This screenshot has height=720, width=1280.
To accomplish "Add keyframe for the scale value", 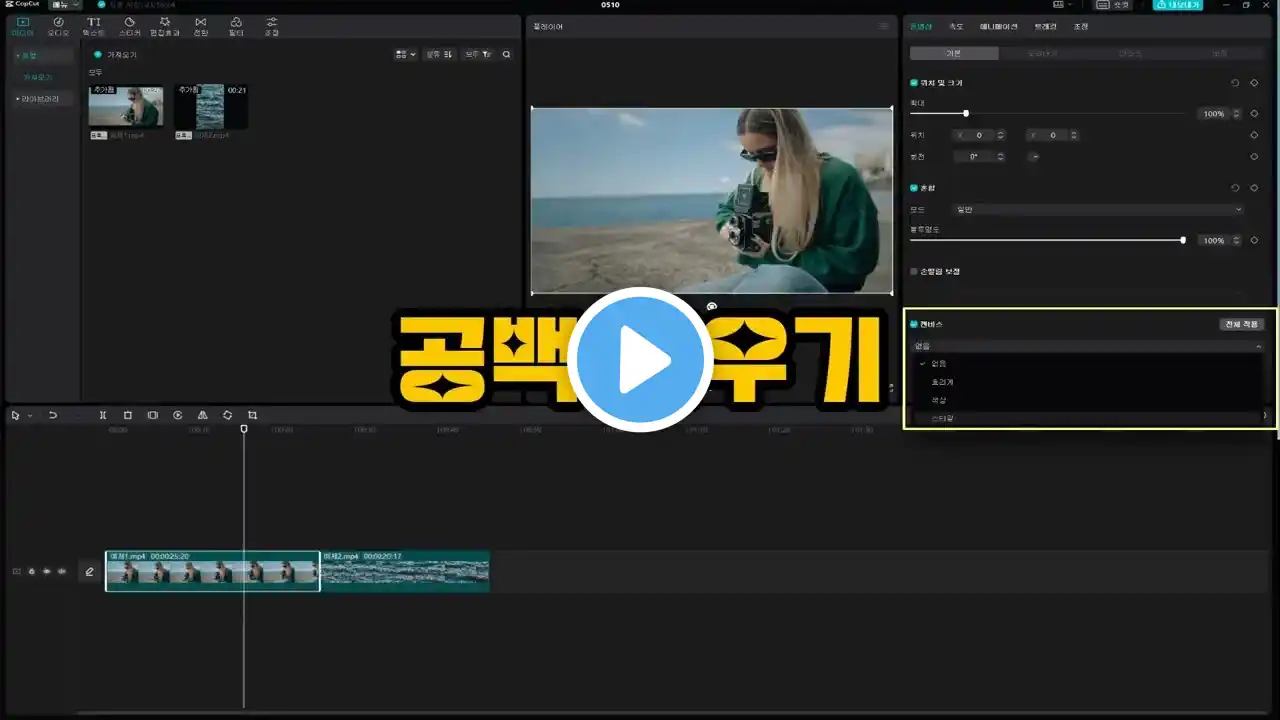I will (1254, 114).
